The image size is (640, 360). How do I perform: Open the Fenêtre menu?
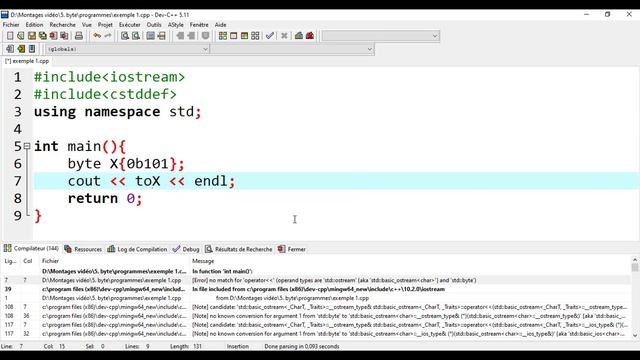click(199, 24)
